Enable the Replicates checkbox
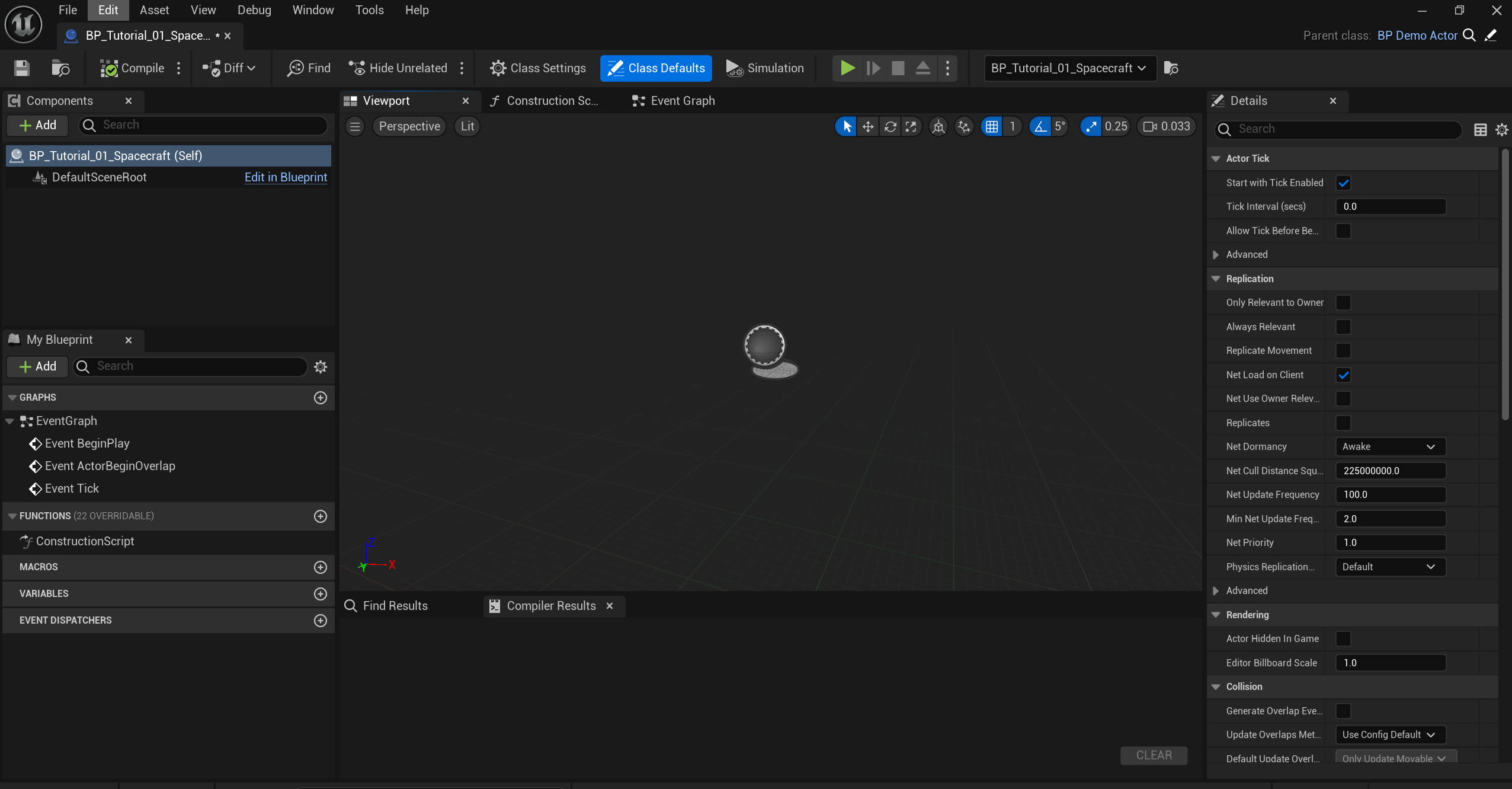 (x=1343, y=423)
